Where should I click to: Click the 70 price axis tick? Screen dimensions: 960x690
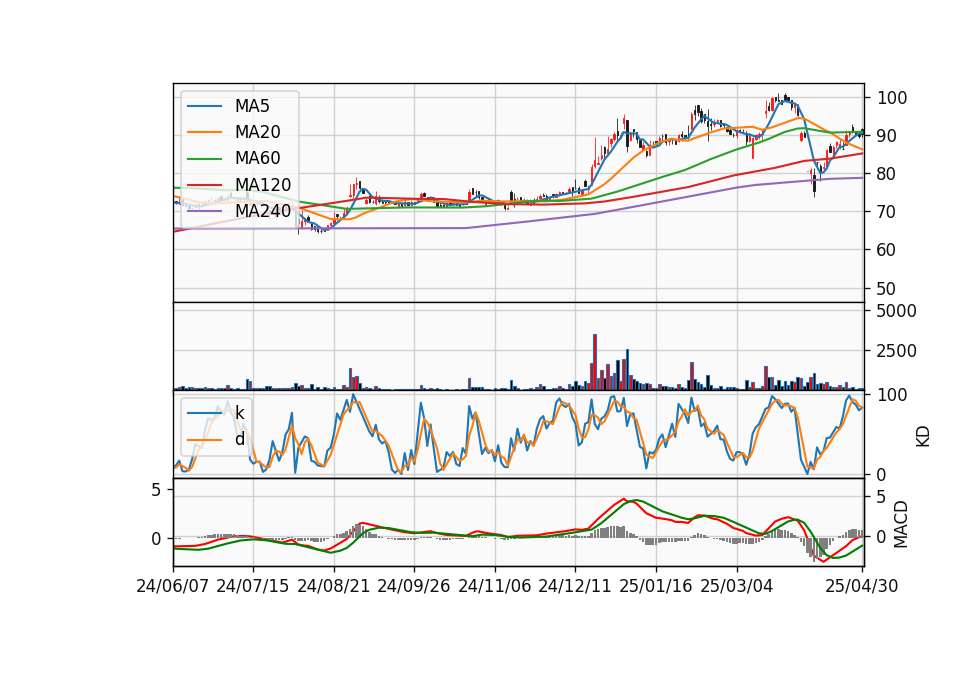click(x=887, y=212)
